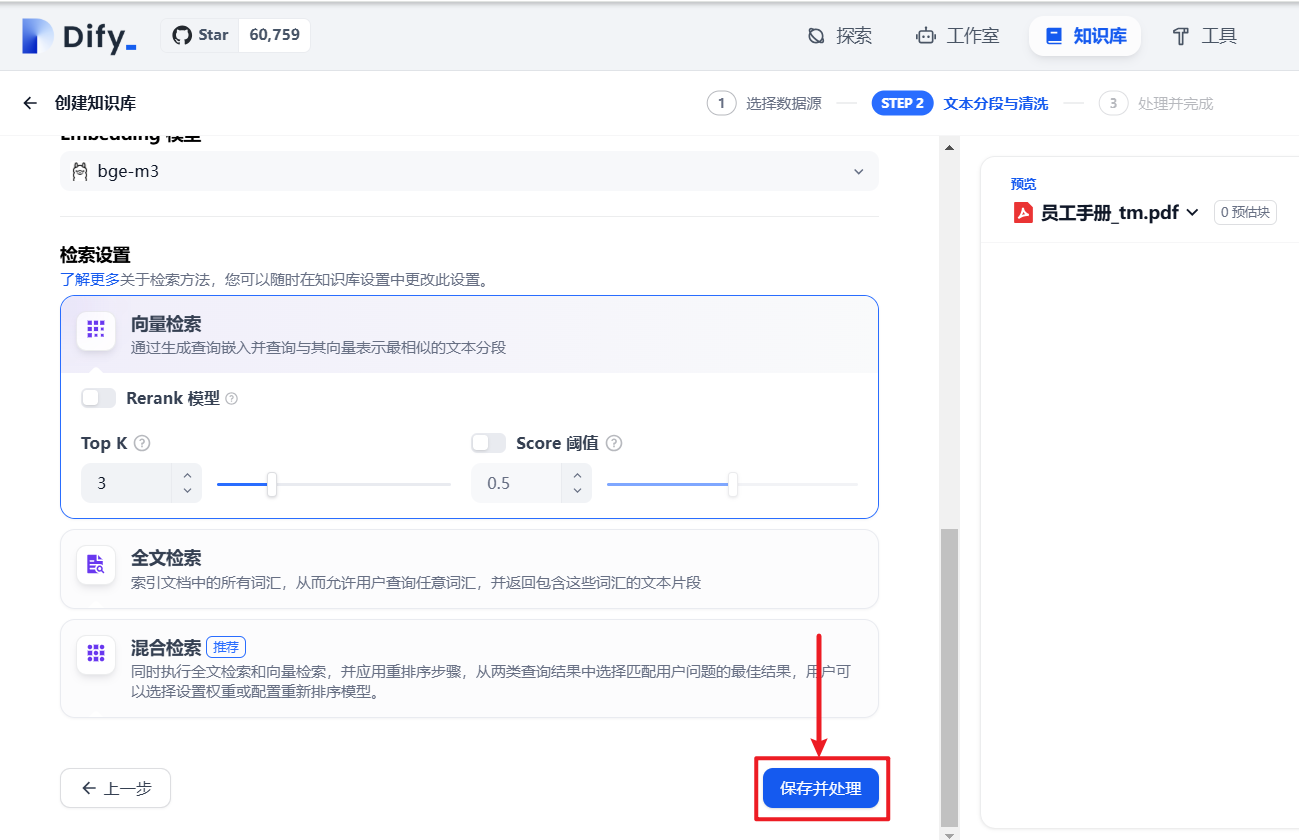The width and height of the screenshot is (1299, 840).
Task: Click the 上一步 button
Action: pos(115,788)
